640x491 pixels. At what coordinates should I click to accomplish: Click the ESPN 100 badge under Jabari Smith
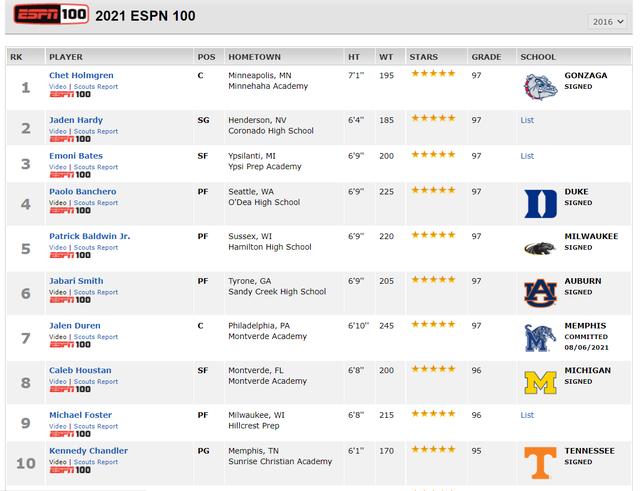coord(69,300)
